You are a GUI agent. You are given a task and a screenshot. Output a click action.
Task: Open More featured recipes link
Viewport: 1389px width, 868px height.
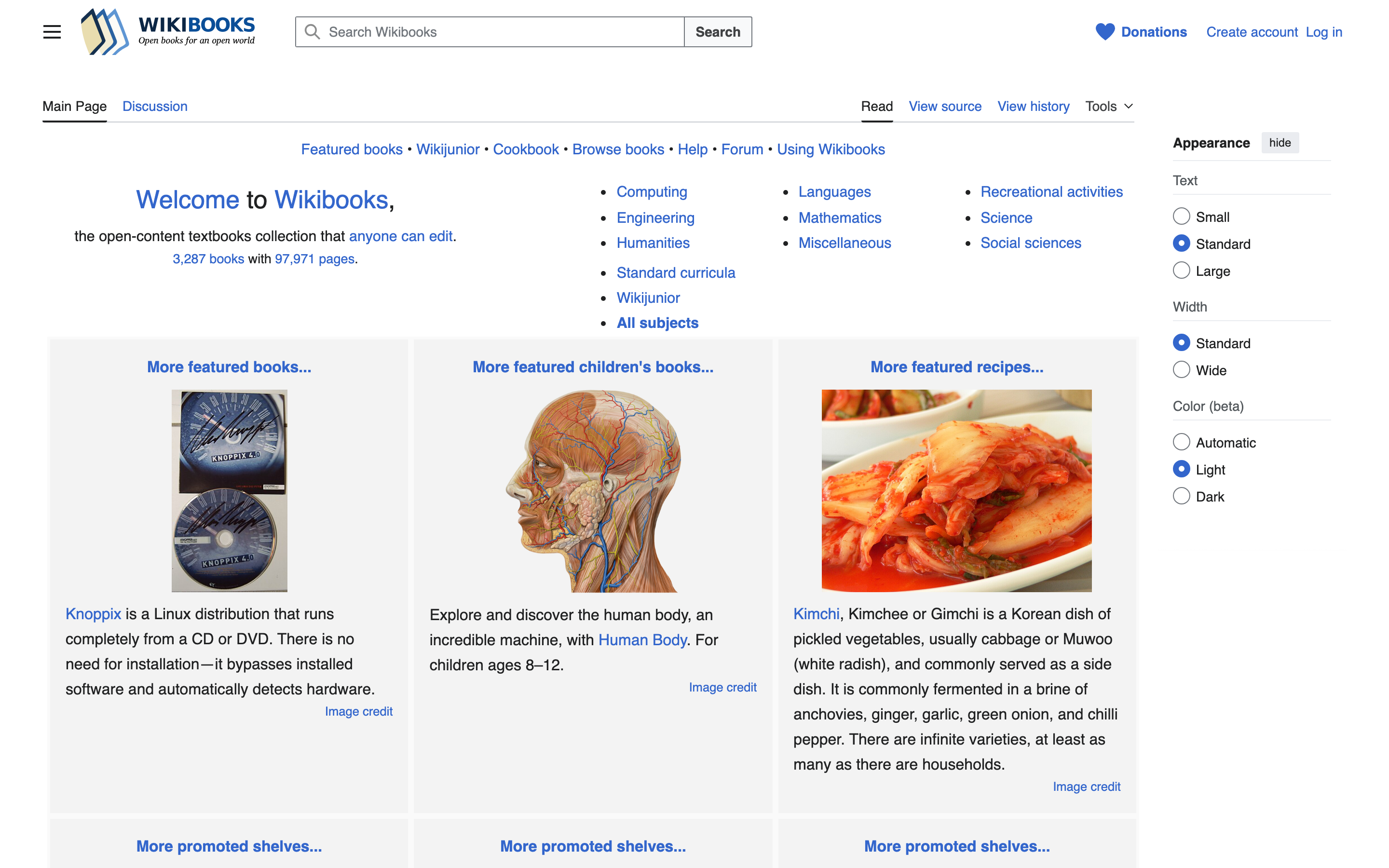point(957,367)
